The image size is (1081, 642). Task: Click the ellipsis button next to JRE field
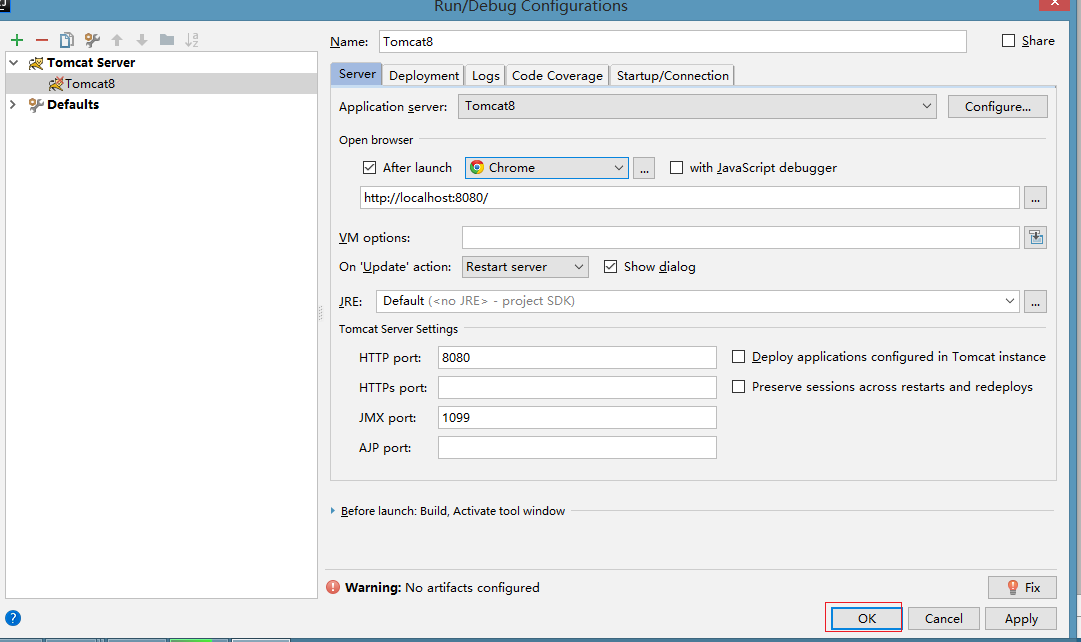(x=1035, y=301)
